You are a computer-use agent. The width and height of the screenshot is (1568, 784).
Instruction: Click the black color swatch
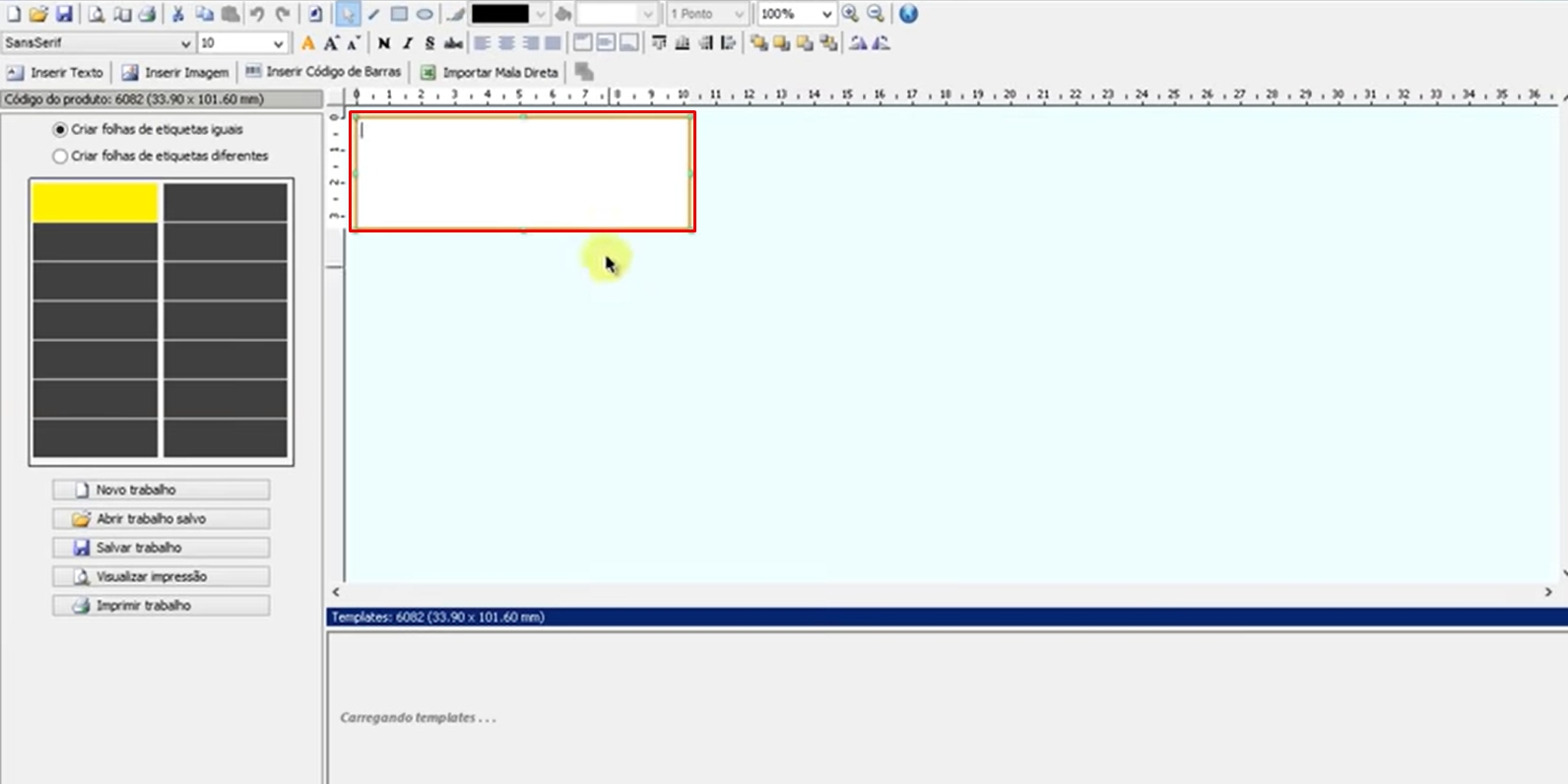pyautogui.click(x=500, y=14)
